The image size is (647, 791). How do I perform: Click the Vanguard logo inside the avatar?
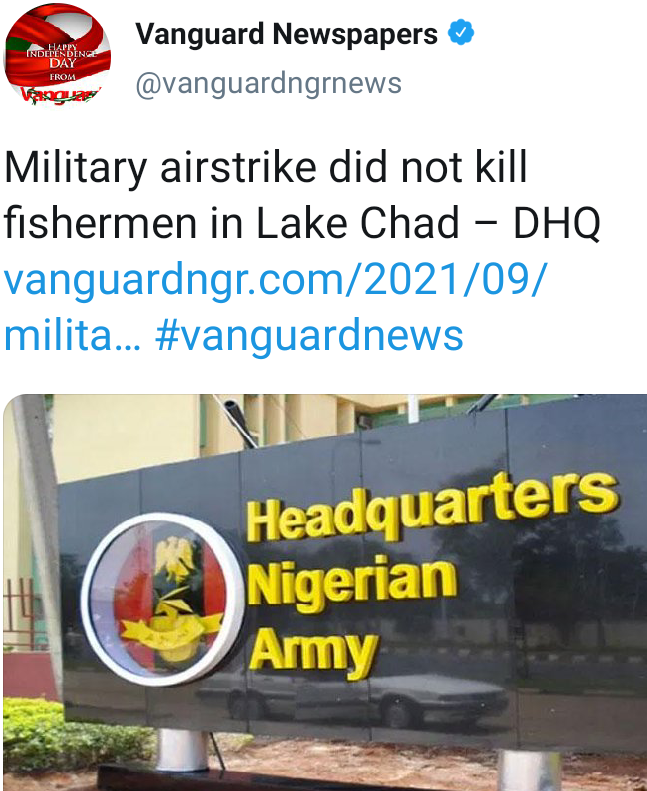(62, 94)
